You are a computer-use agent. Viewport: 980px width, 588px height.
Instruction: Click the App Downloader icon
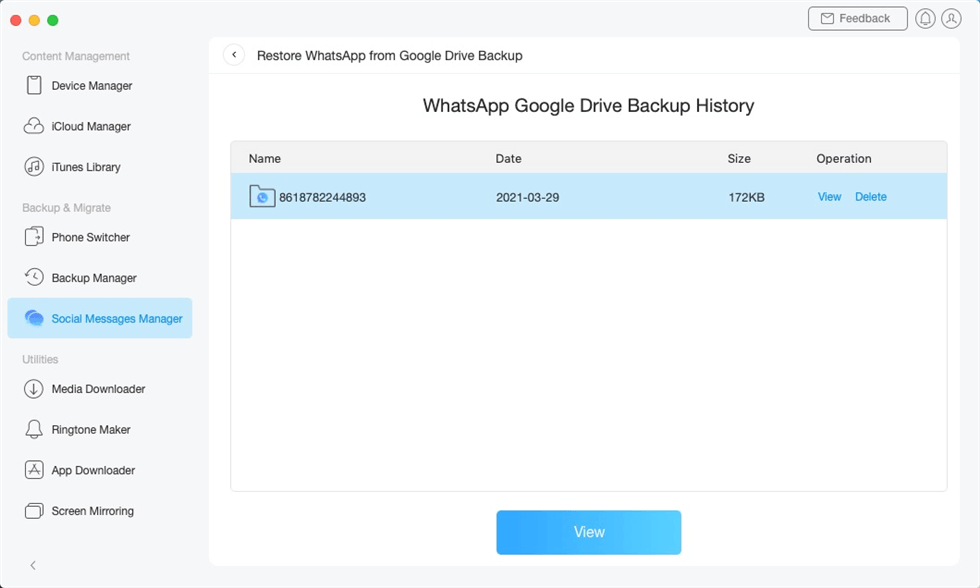coord(34,470)
